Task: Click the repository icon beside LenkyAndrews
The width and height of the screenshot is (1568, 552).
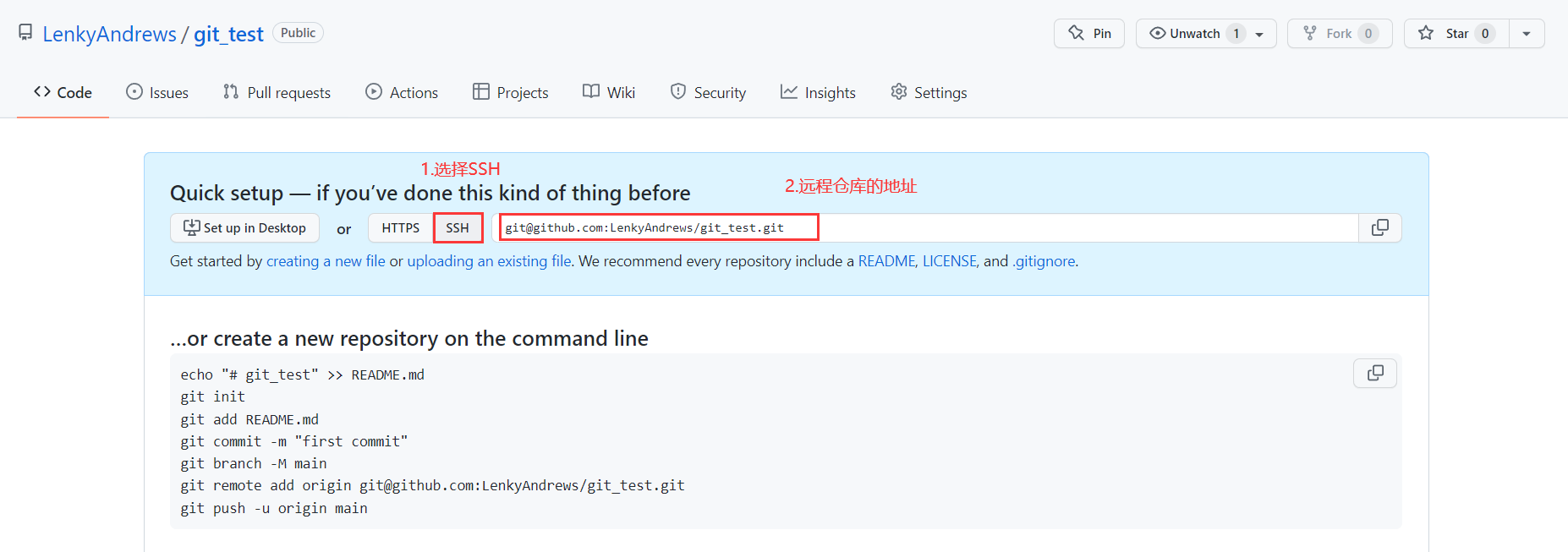Action: coord(25,33)
